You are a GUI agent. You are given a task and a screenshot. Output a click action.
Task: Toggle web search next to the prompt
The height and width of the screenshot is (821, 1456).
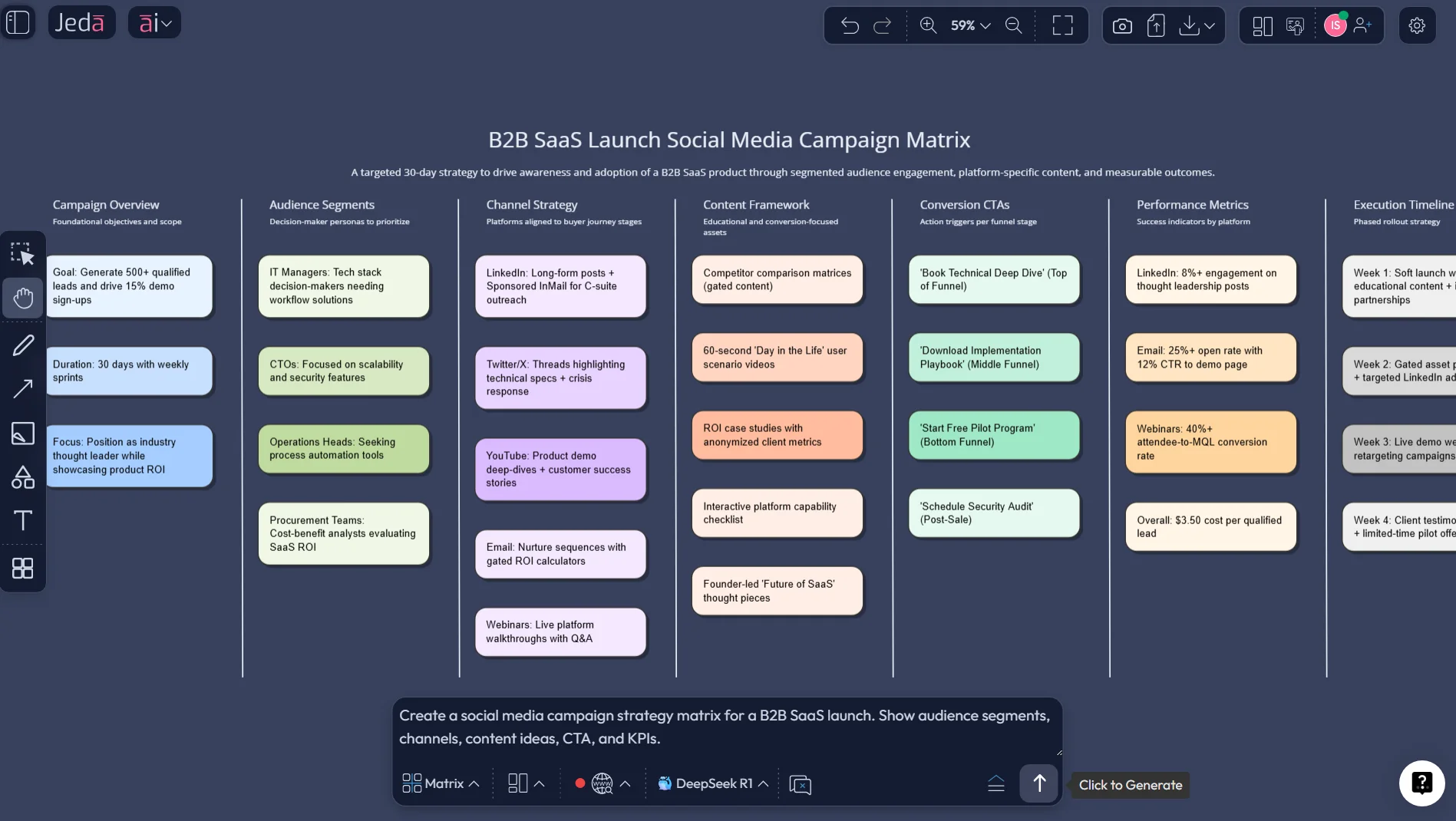click(x=602, y=783)
